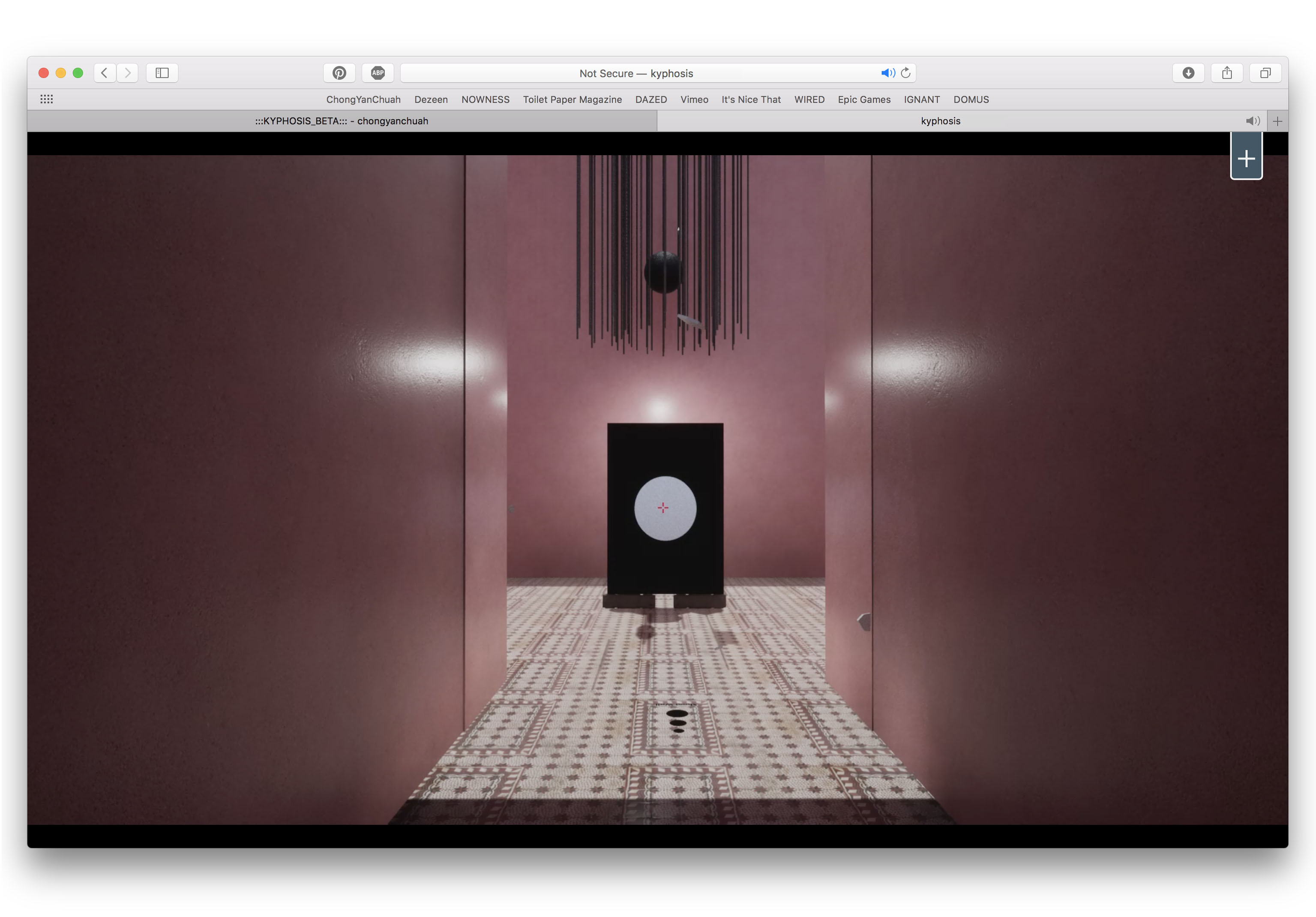Go back with the back arrow

coord(104,73)
